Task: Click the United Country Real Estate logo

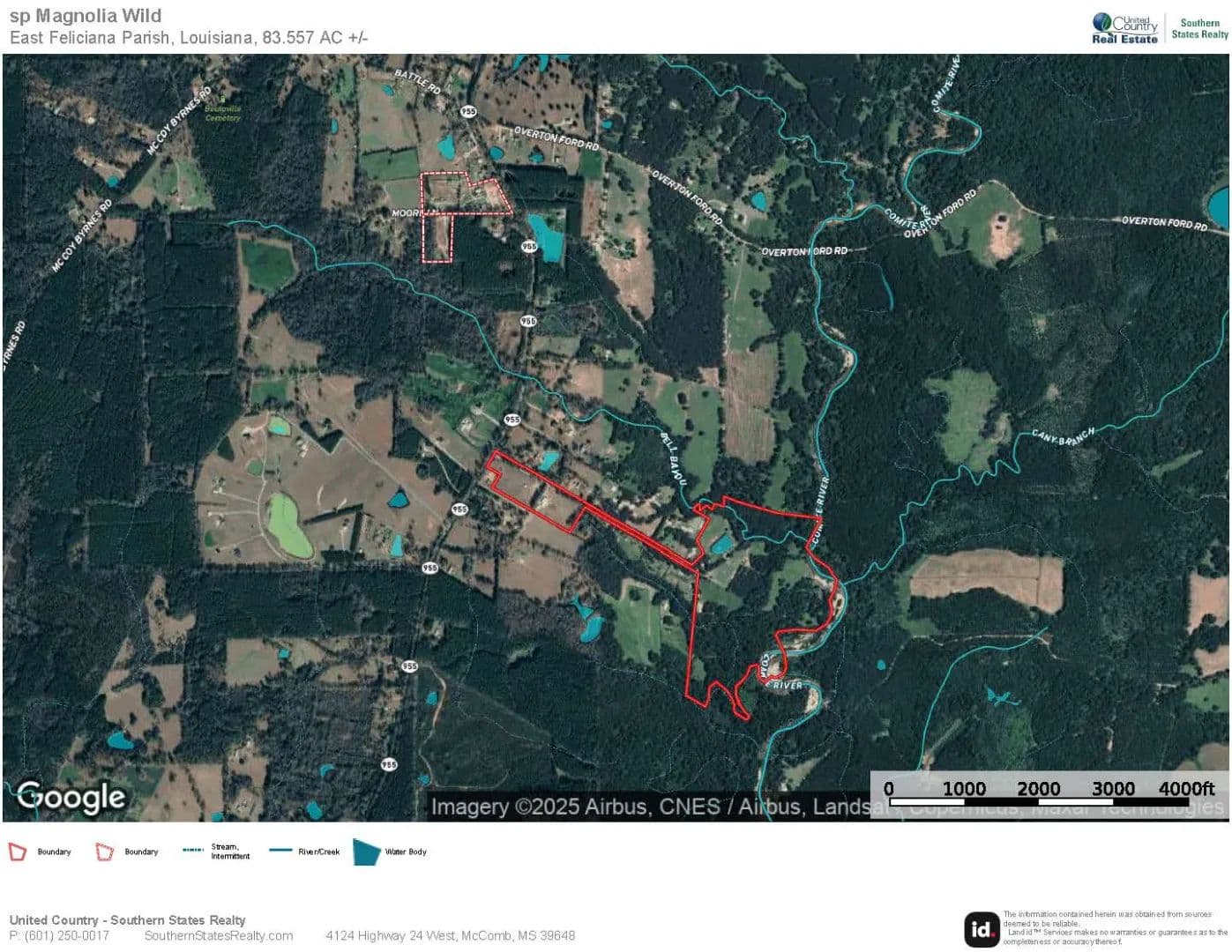Action: coord(1124,27)
